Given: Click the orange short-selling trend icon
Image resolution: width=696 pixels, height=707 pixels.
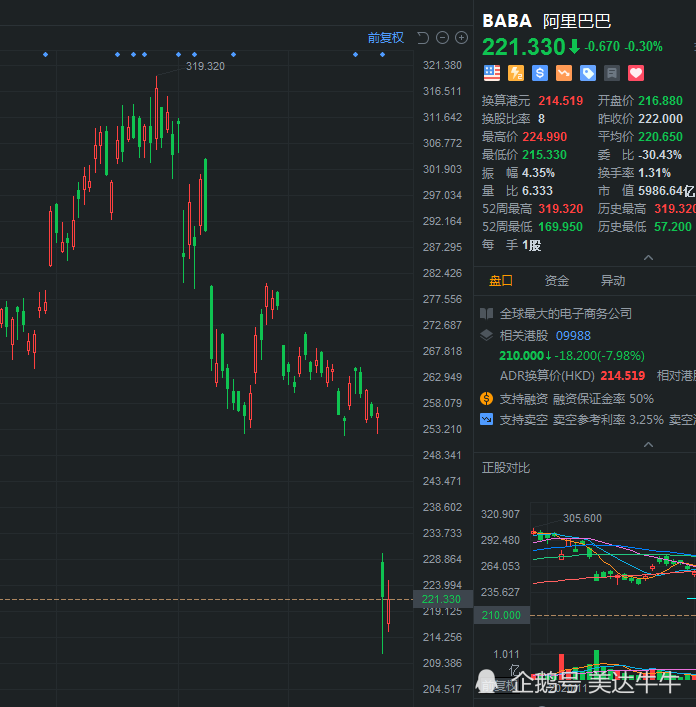Looking at the screenshot, I should 564,73.
